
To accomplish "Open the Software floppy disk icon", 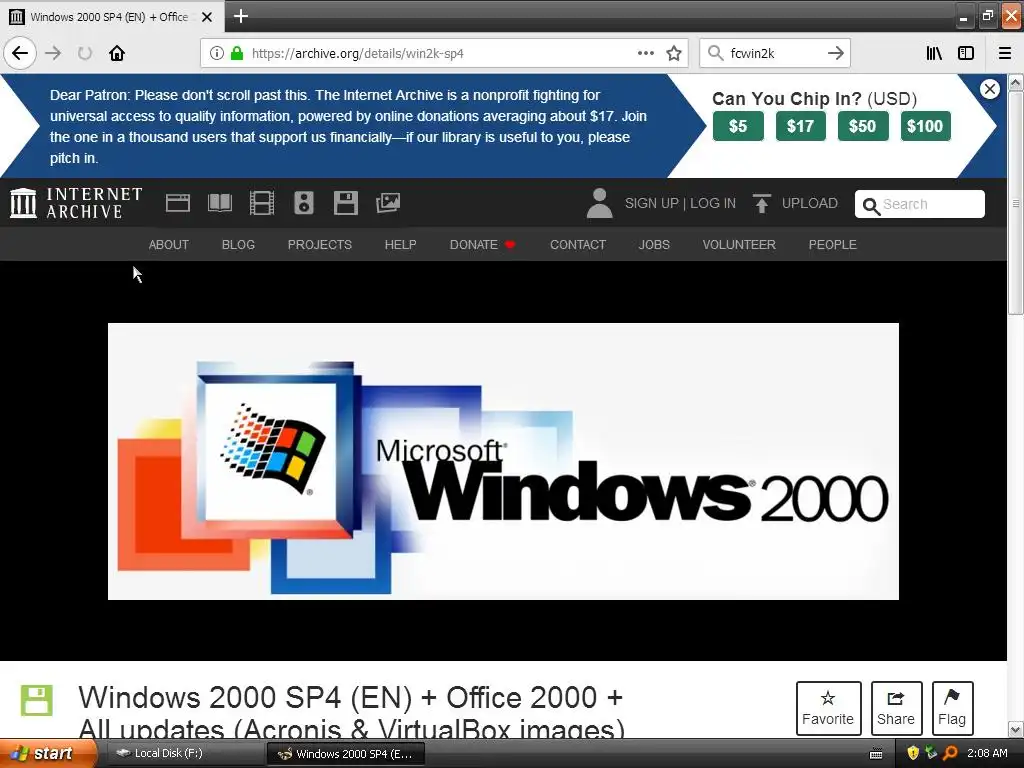I will tap(345, 203).
